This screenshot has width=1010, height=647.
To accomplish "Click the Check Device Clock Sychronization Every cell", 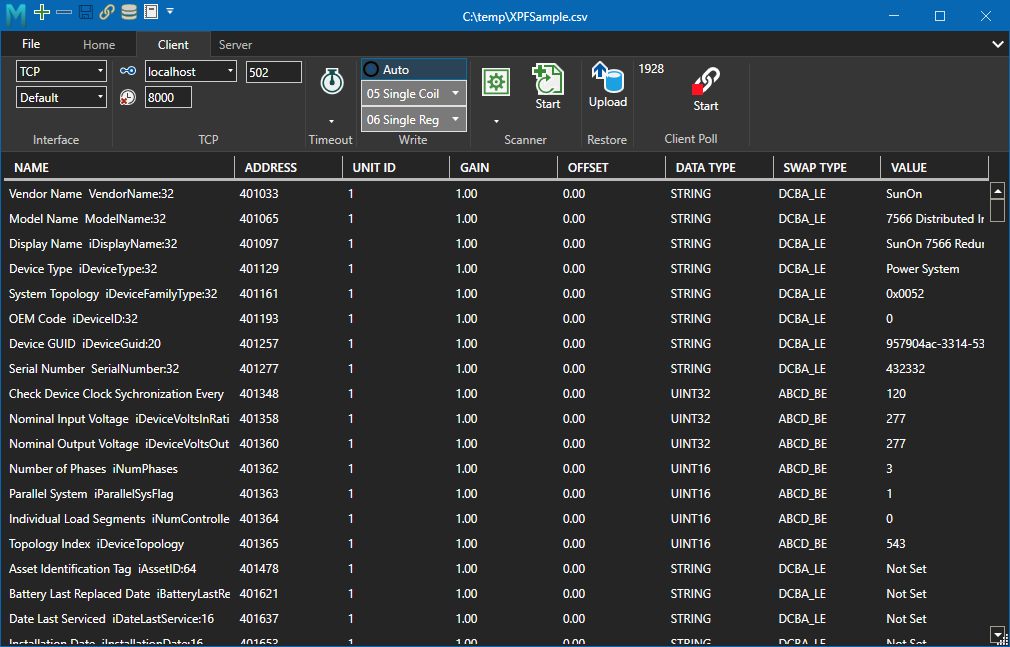I will coord(117,394).
